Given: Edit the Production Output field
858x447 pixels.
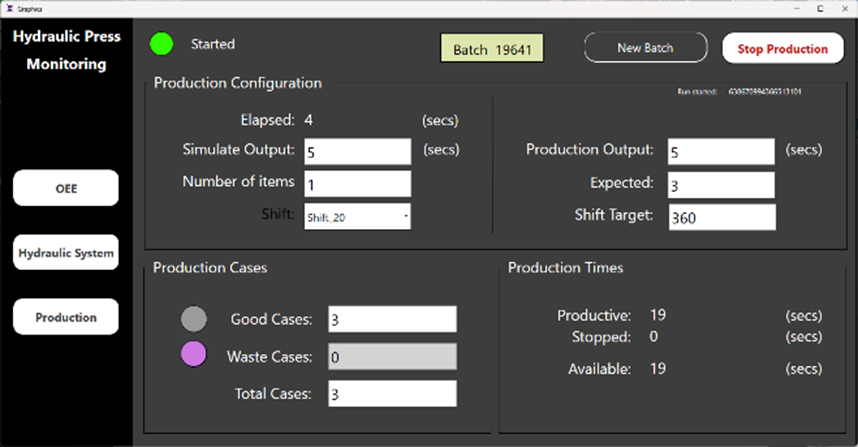Looking at the screenshot, I should point(721,151).
